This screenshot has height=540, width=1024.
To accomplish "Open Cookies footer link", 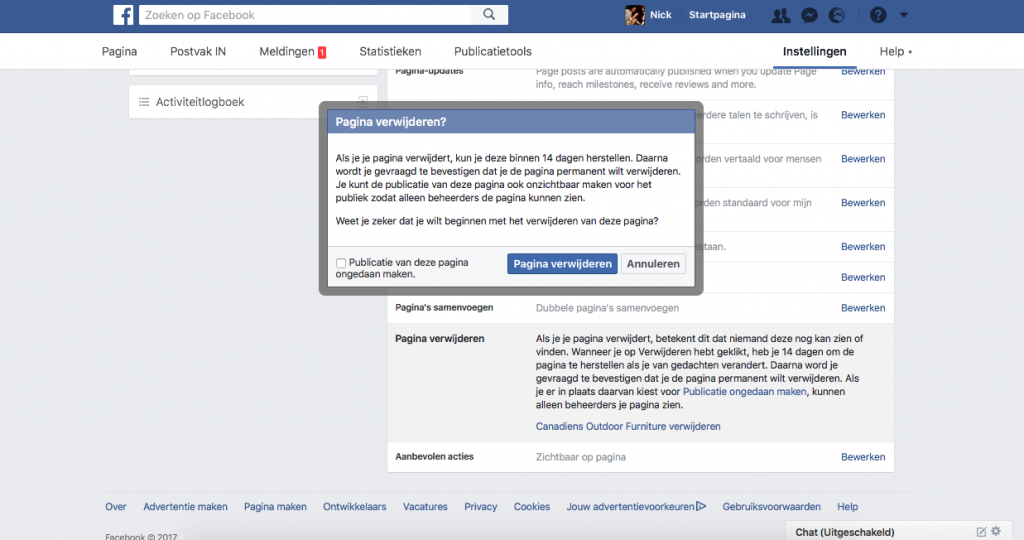I will pyautogui.click(x=532, y=507).
